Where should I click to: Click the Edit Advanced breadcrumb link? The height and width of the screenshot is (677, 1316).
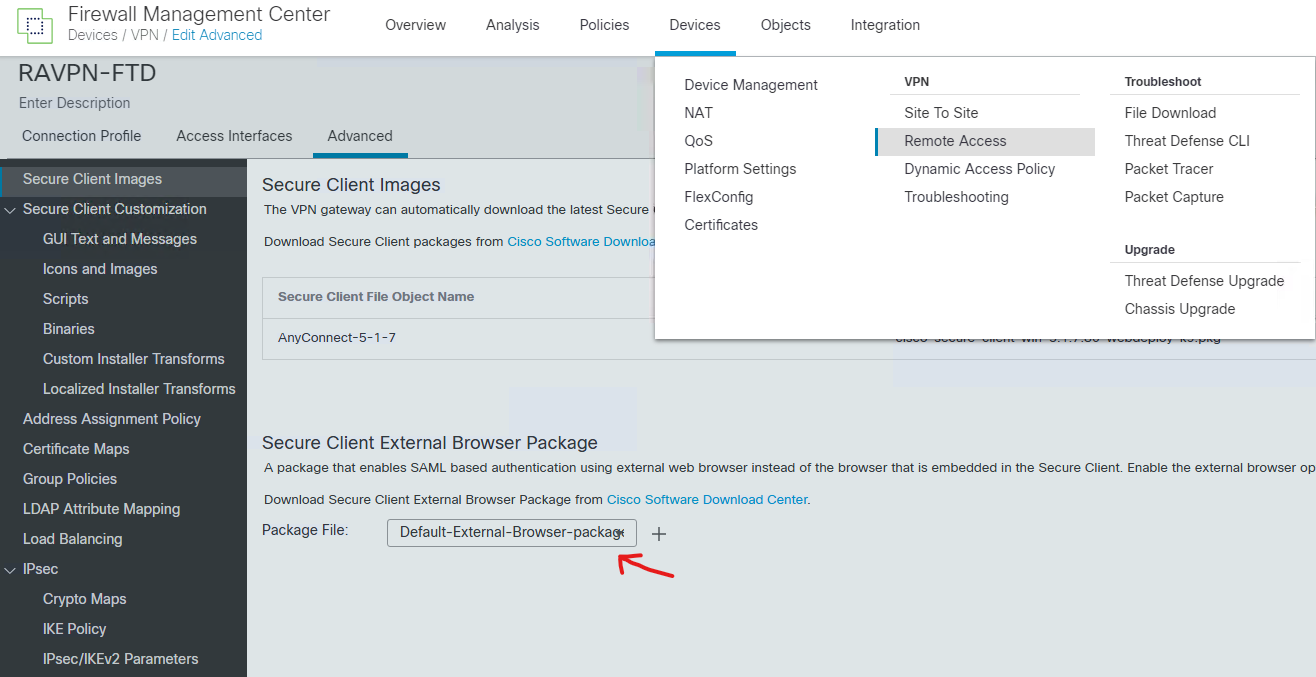(x=217, y=35)
